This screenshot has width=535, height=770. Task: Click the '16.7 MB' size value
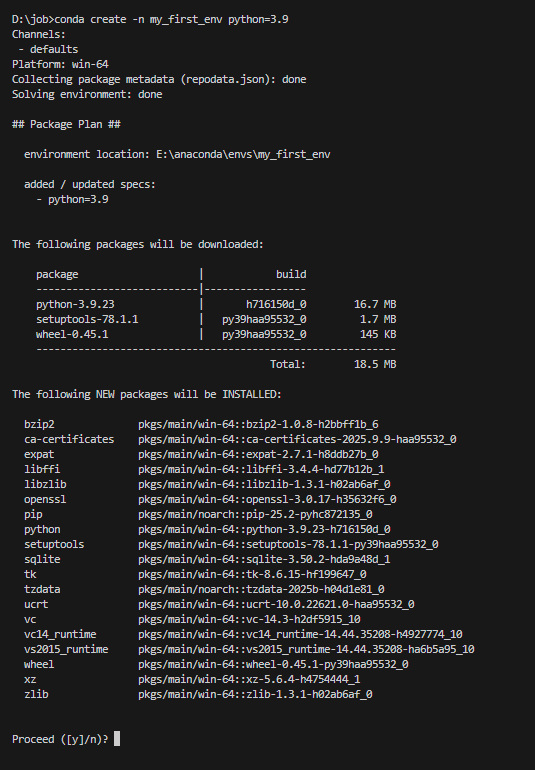tap(375, 304)
